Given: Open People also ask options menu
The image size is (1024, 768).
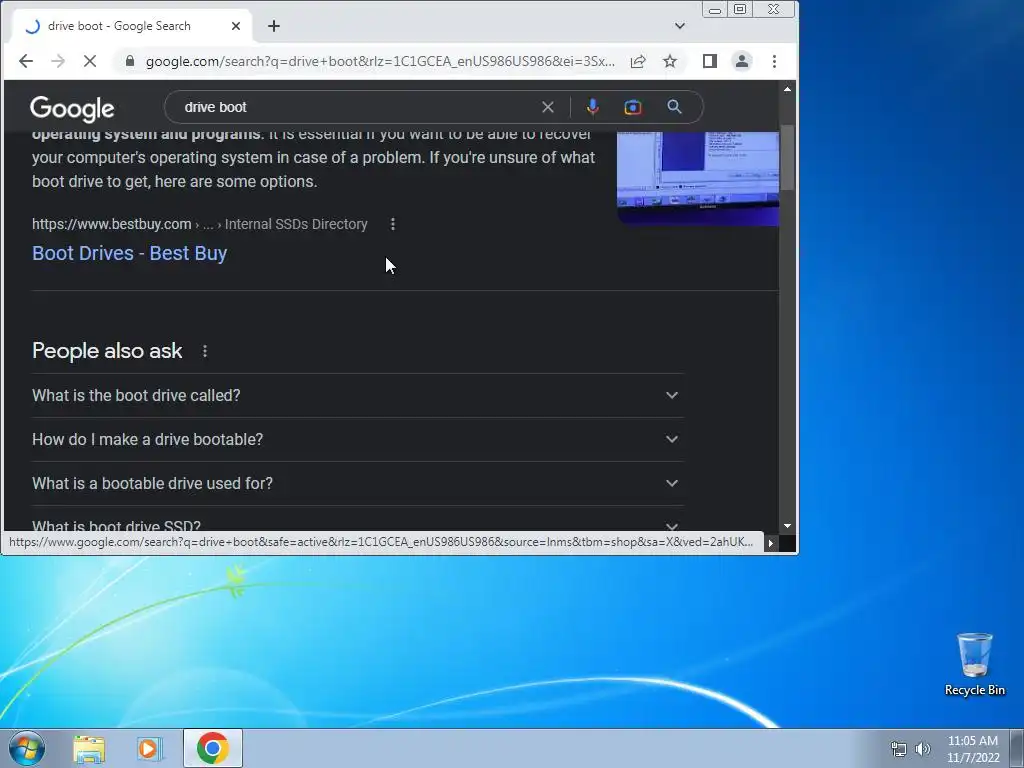Looking at the screenshot, I should [205, 351].
